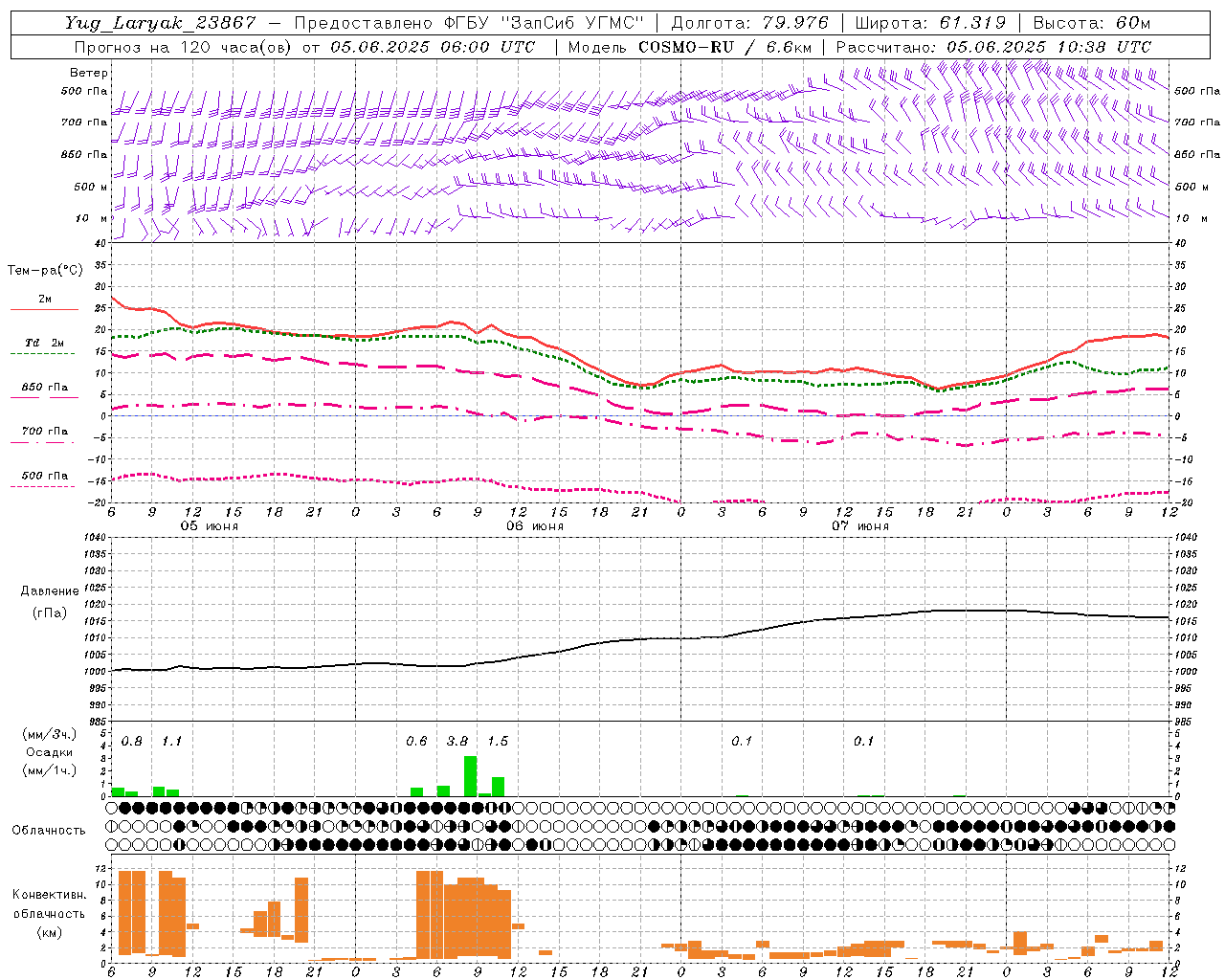The image size is (1225, 980).
Task: Click the Ветер panel label
Action: click(x=89, y=73)
